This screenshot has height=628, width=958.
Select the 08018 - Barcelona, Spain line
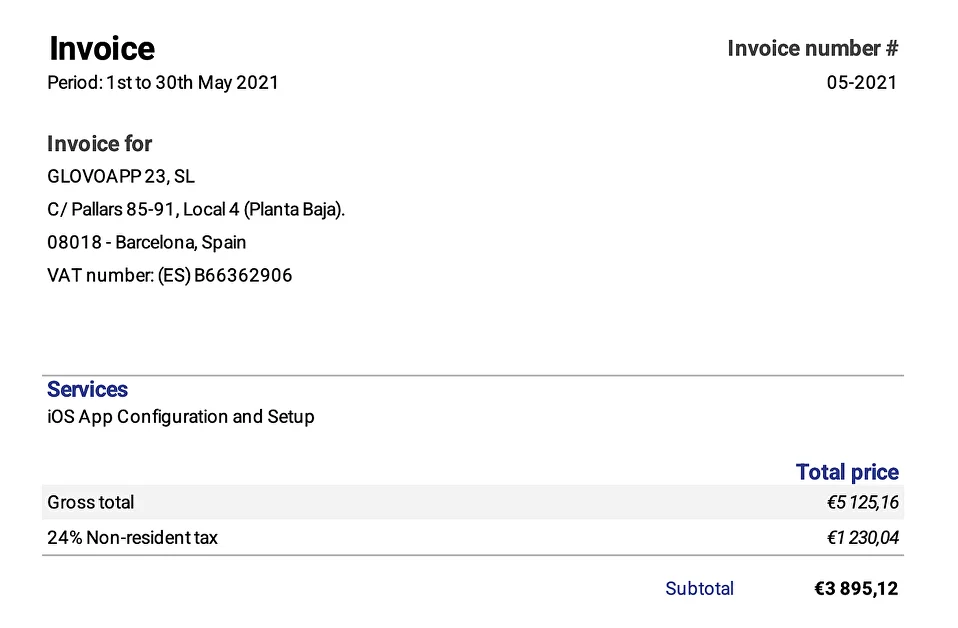coord(147,243)
